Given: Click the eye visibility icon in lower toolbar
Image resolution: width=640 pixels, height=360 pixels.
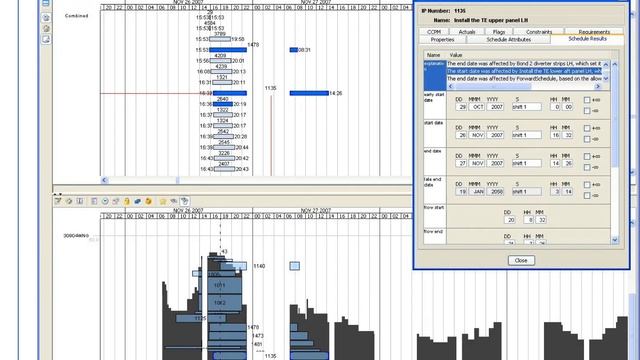Looking at the screenshot, I should coord(173,201).
